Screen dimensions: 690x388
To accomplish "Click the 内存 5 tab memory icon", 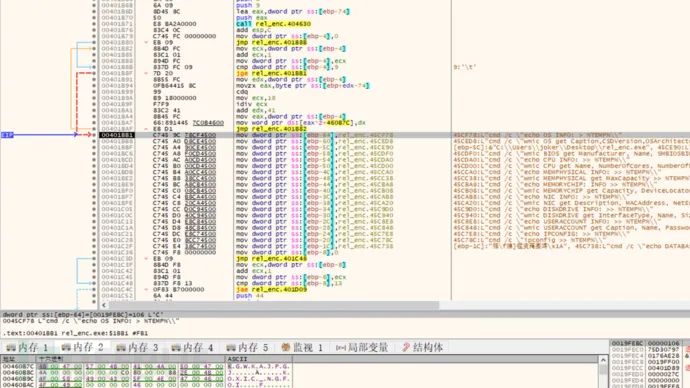I will 231,348.
